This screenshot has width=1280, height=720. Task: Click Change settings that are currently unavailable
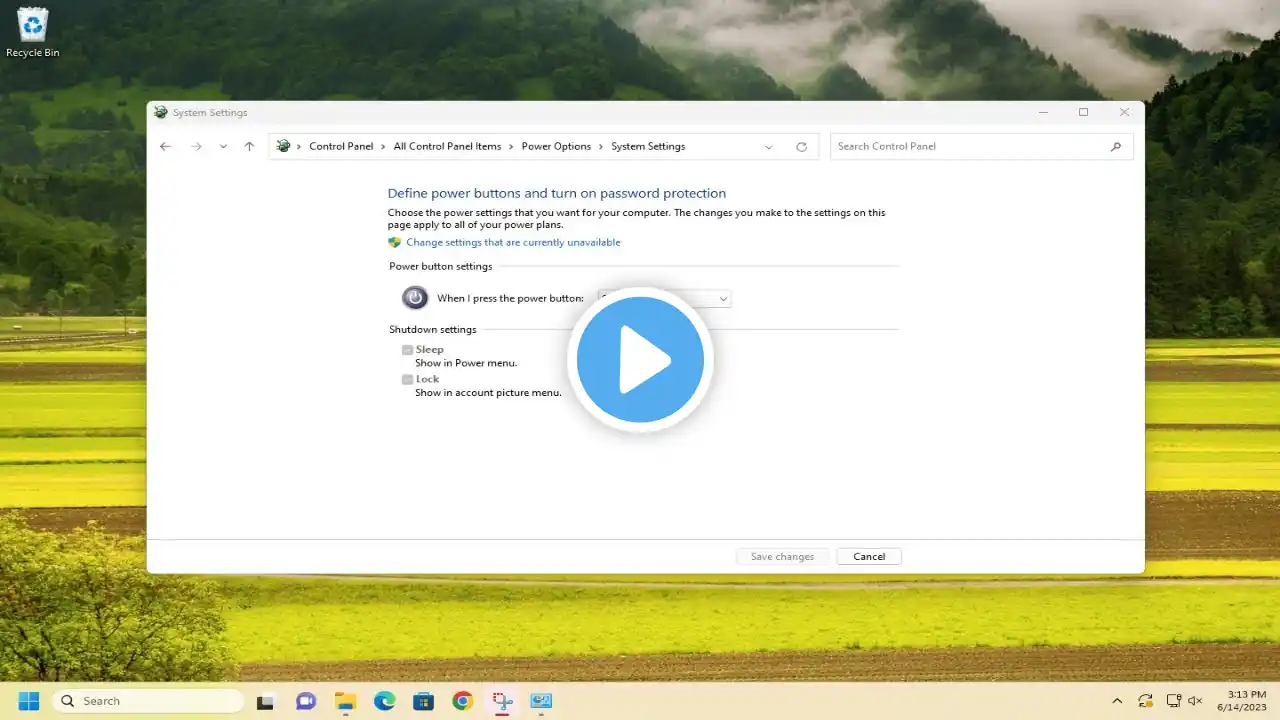[x=513, y=243]
